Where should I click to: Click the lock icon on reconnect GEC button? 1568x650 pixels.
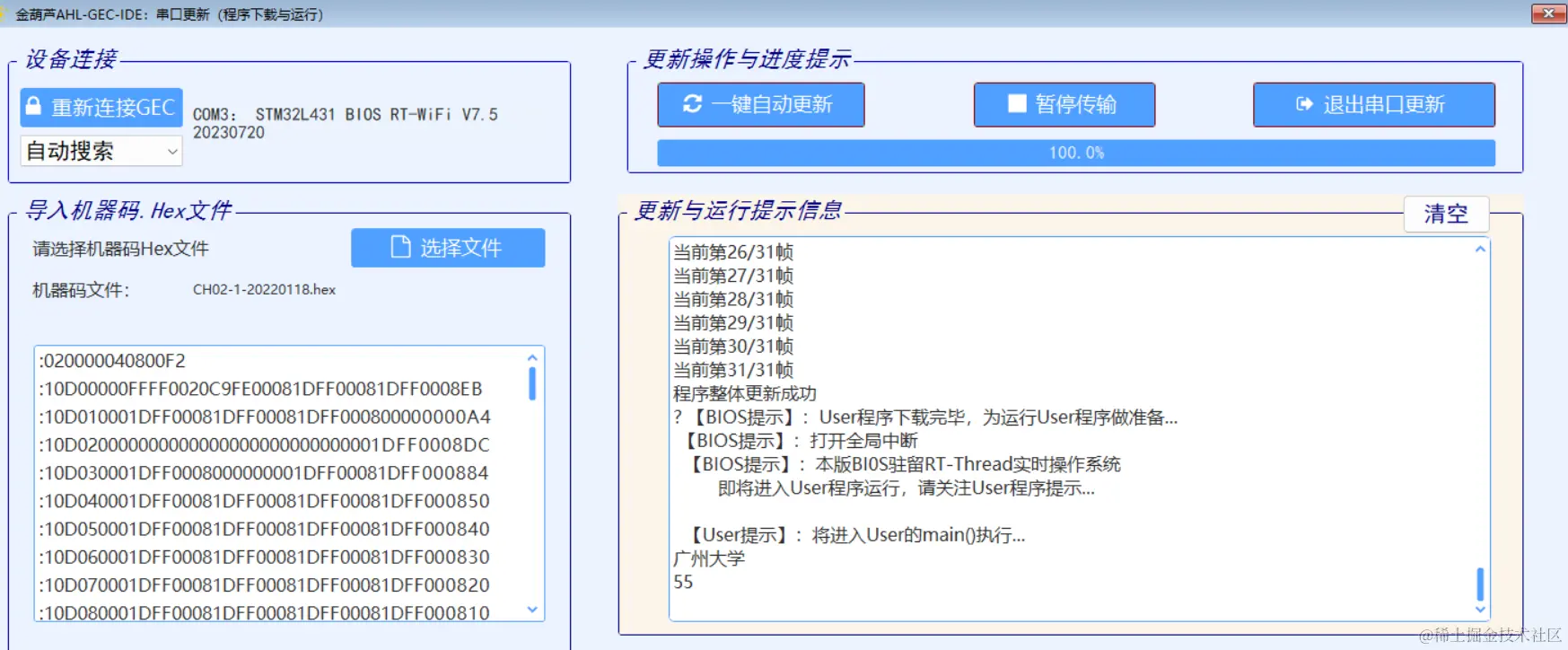[x=33, y=106]
